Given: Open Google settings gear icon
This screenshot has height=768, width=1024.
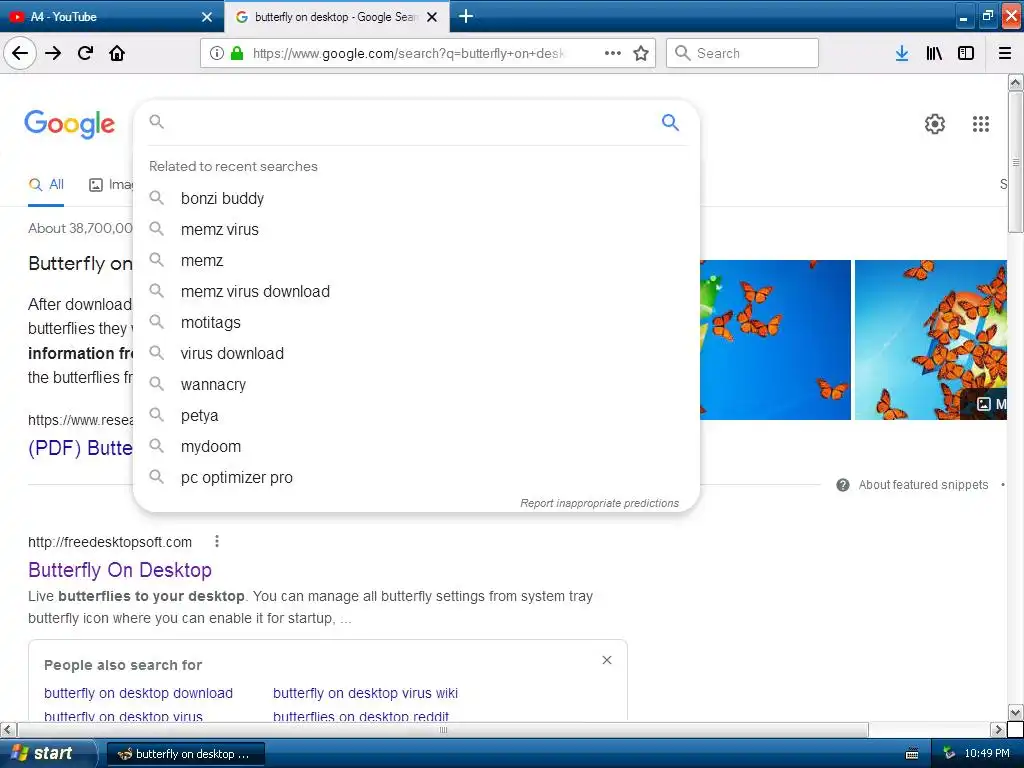Looking at the screenshot, I should point(935,123).
